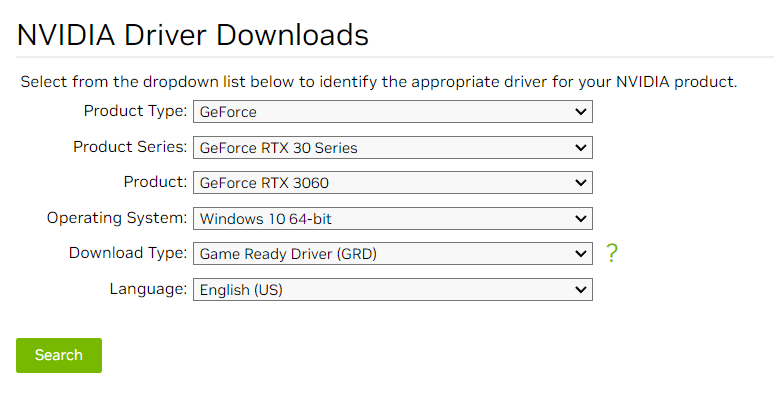This screenshot has height=395, width=774.
Task: Click the NVIDIA Driver Downloads heading
Action: pos(193,35)
